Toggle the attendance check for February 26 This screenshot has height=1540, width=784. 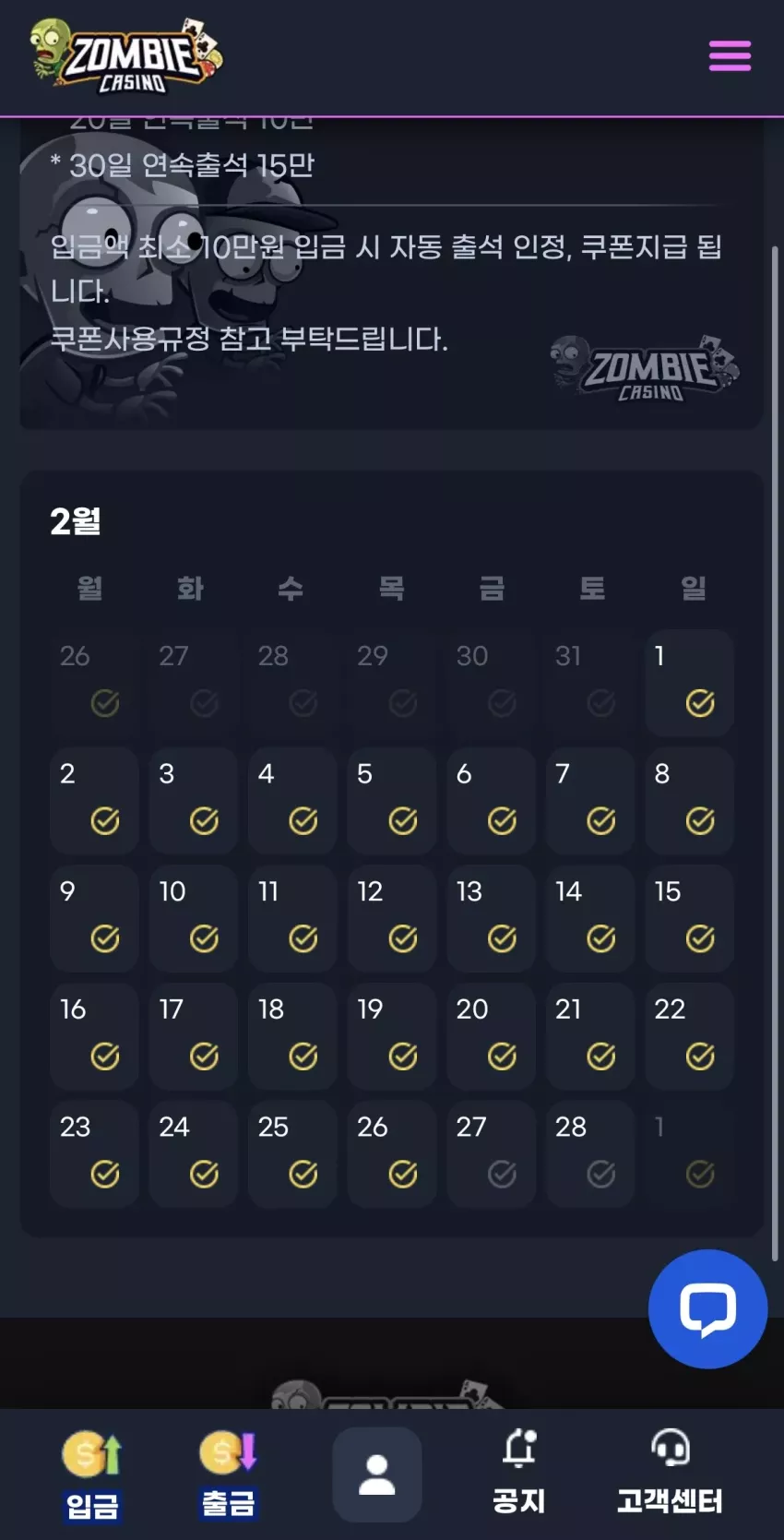pos(403,1174)
